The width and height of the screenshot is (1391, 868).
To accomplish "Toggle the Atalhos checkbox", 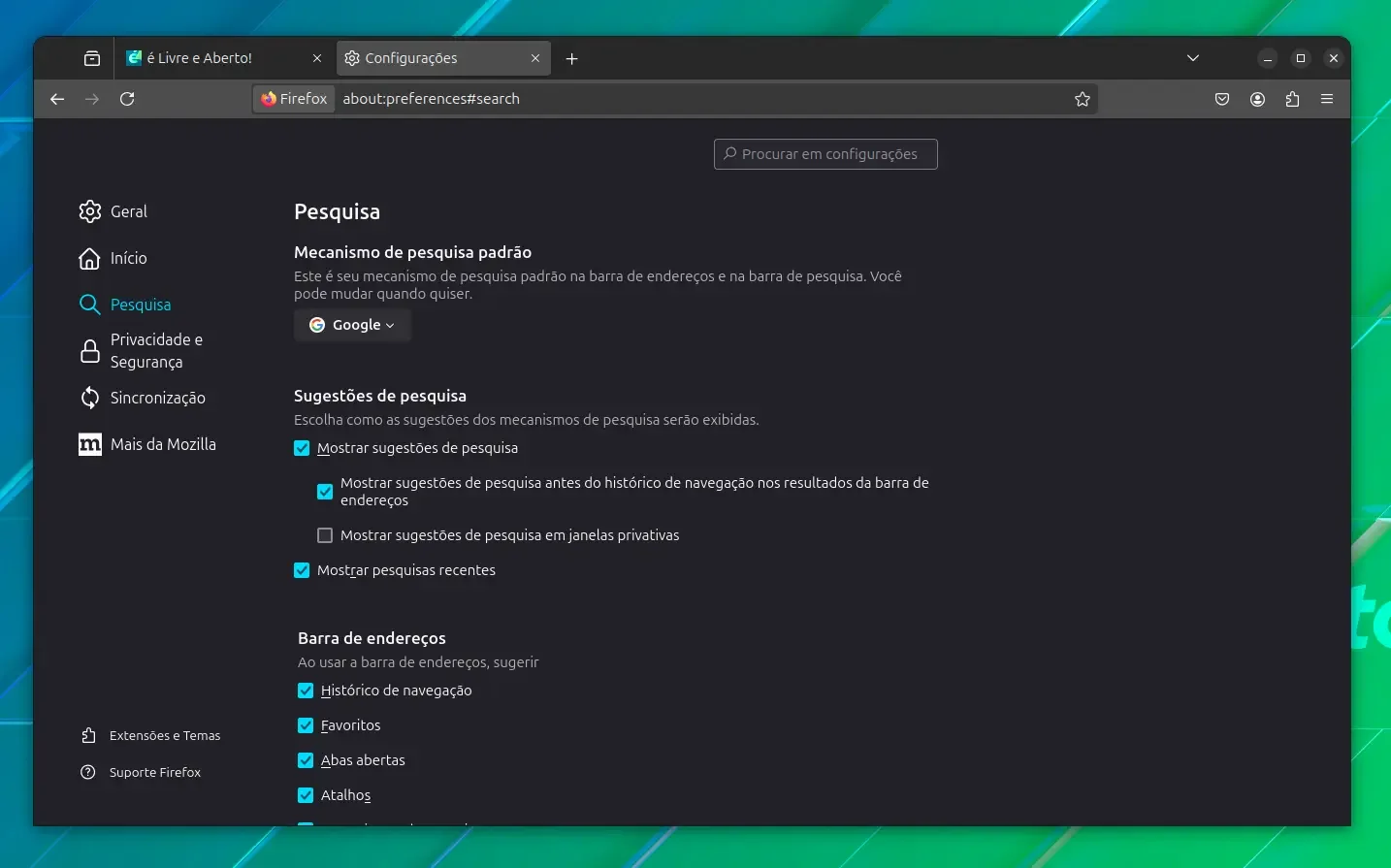I will 306,795.
